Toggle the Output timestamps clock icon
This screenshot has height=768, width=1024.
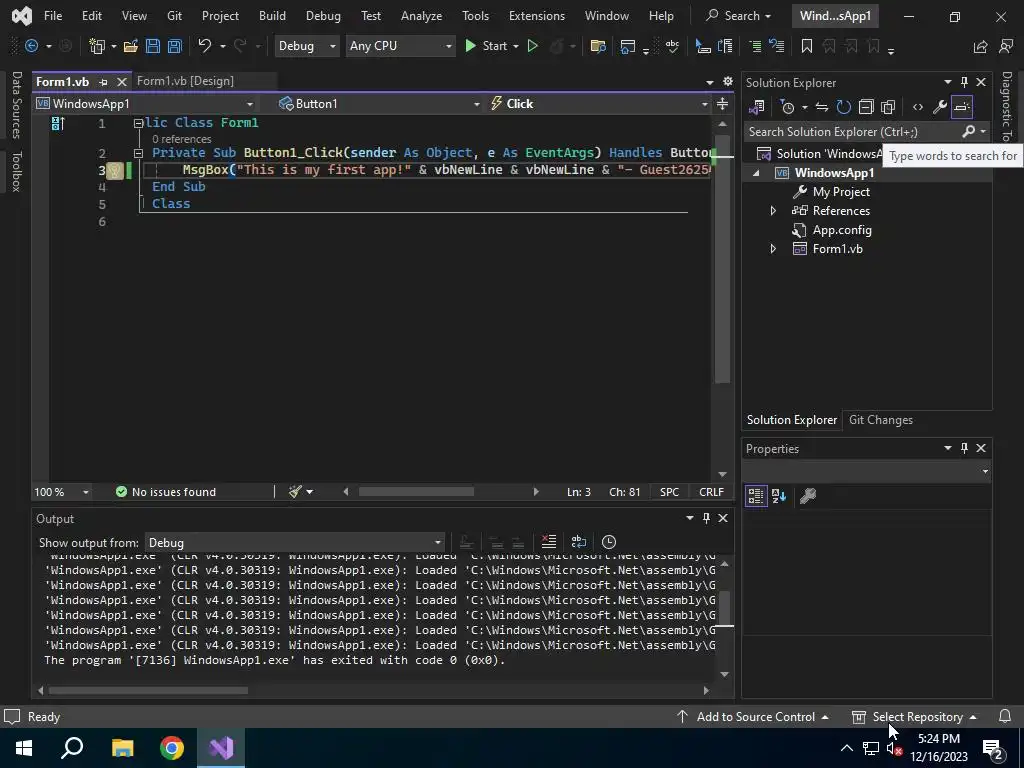click(609, 542)
